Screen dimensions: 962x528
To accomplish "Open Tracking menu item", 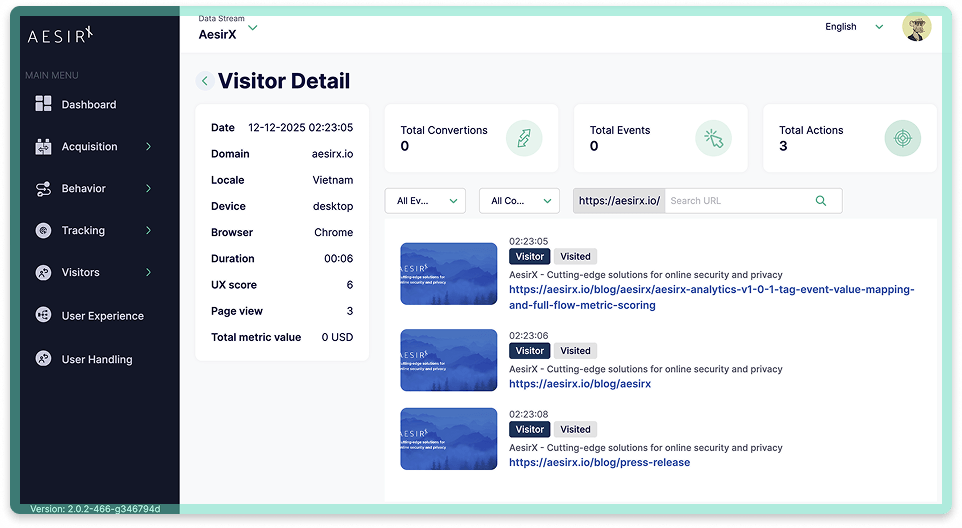I will point(83,231).
